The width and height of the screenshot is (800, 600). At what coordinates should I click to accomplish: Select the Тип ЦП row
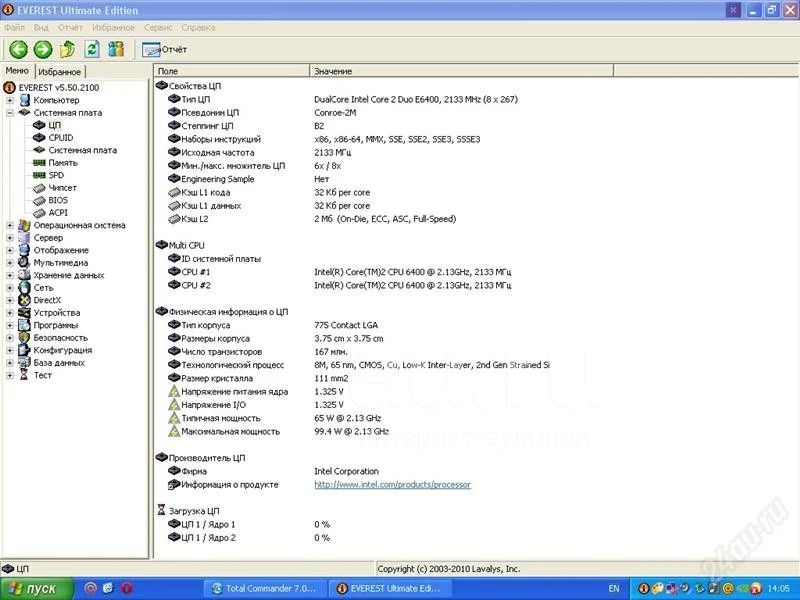click(x=476, y=99)
